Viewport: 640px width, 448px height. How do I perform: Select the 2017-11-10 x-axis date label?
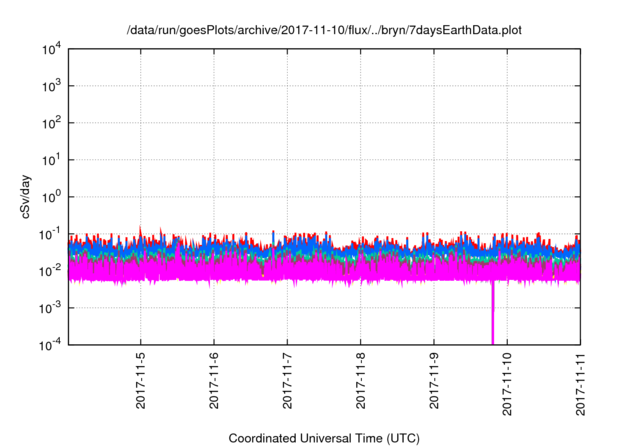pos(507,384)
